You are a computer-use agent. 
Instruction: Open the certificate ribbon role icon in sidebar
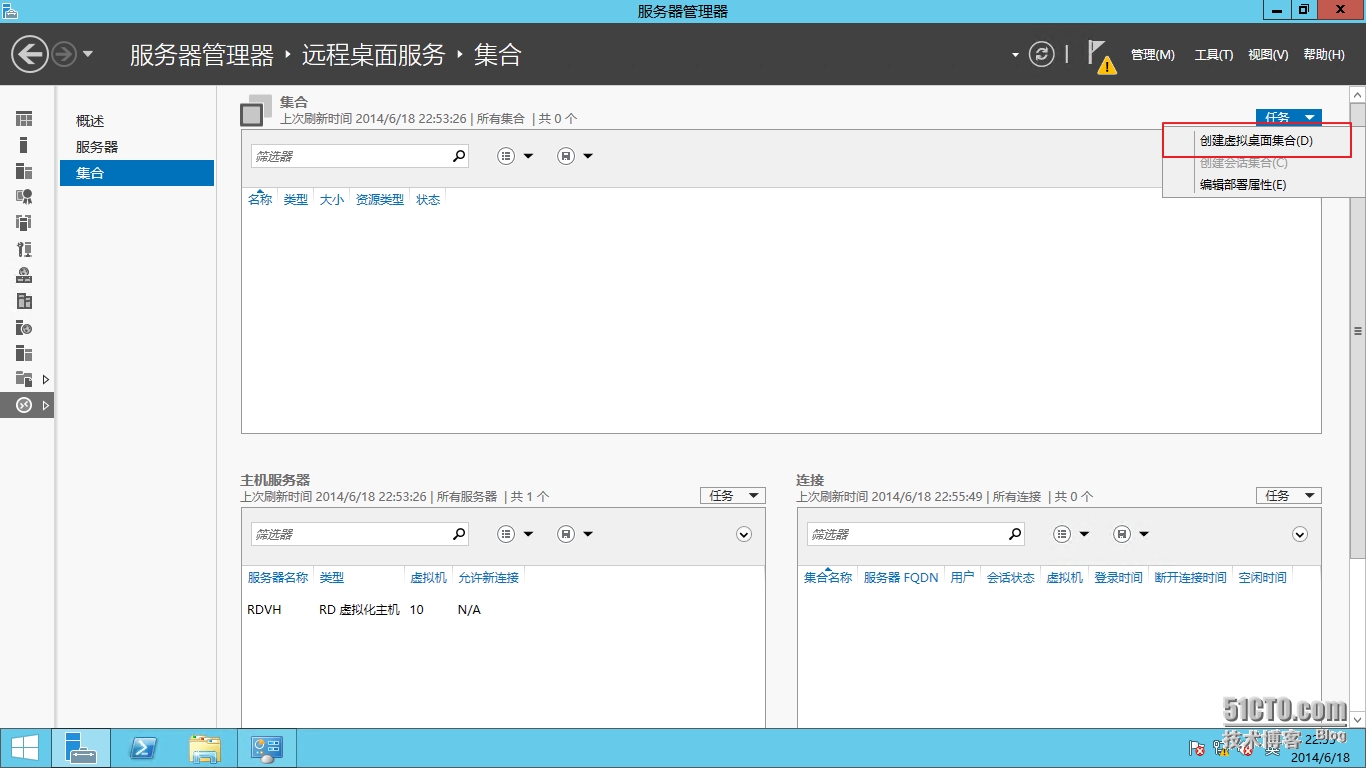click(x=24, y=197)
